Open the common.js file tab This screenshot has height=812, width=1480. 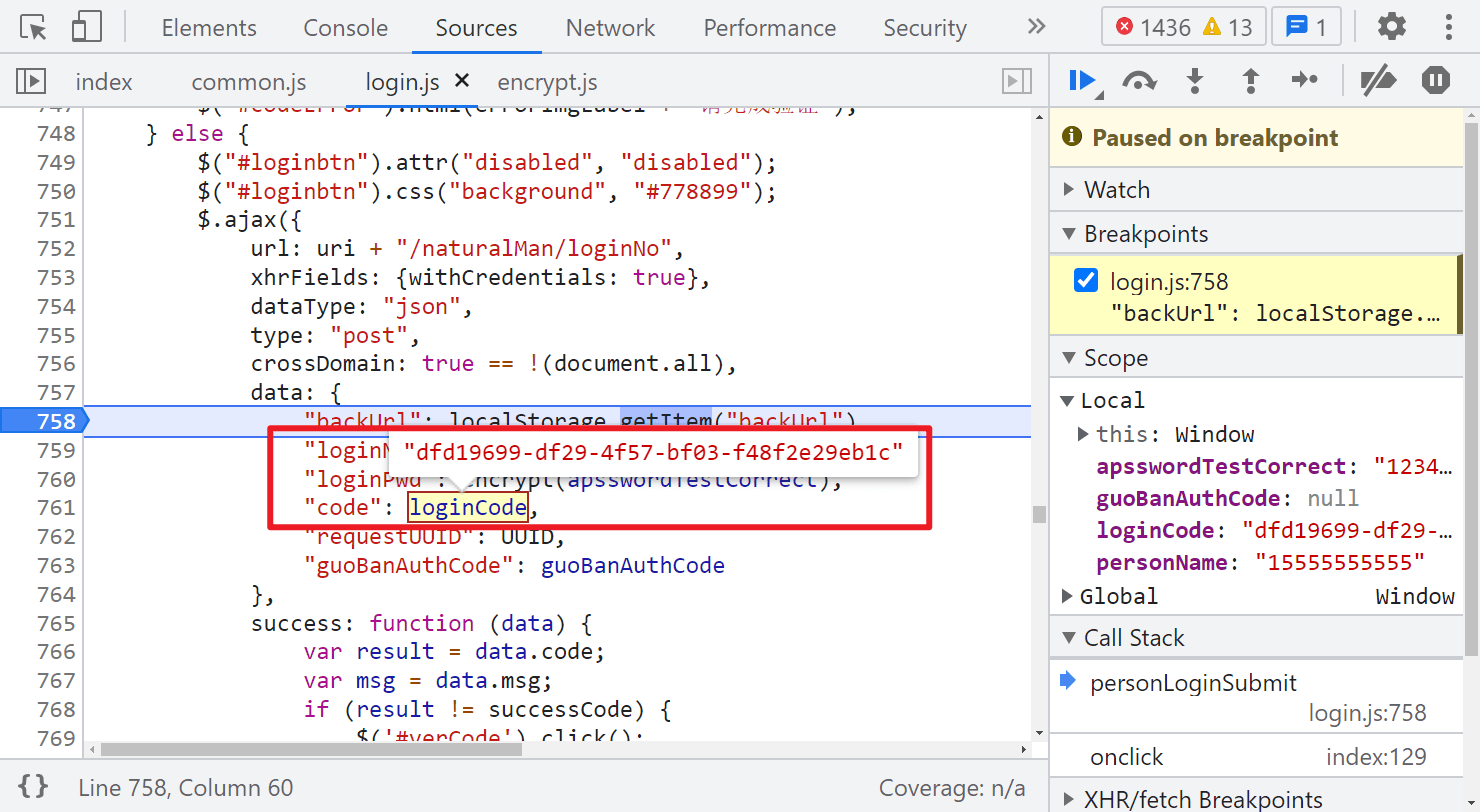coord(249,82)
